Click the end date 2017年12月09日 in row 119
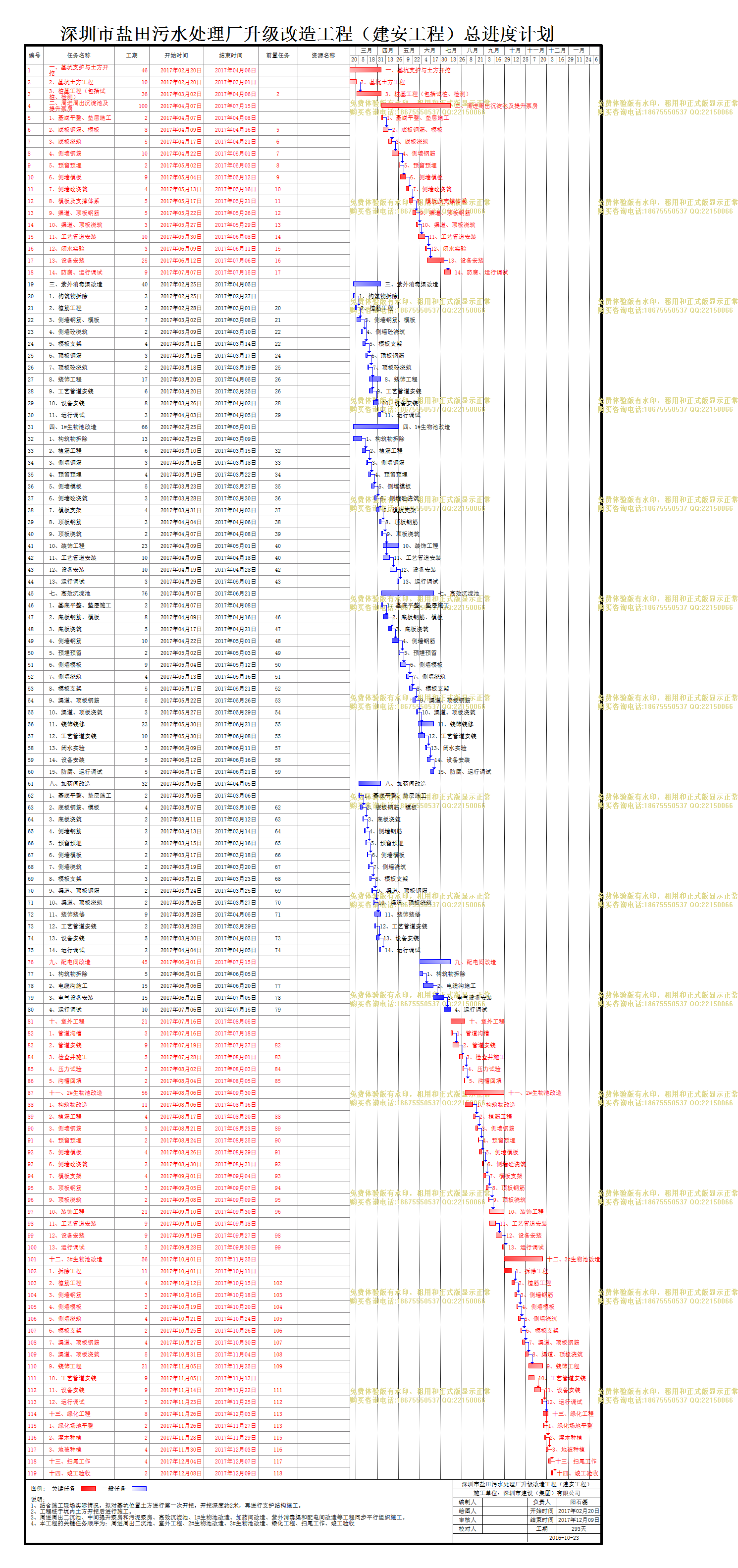Viewport: 738px width, 1568px height. [235, 1473]
